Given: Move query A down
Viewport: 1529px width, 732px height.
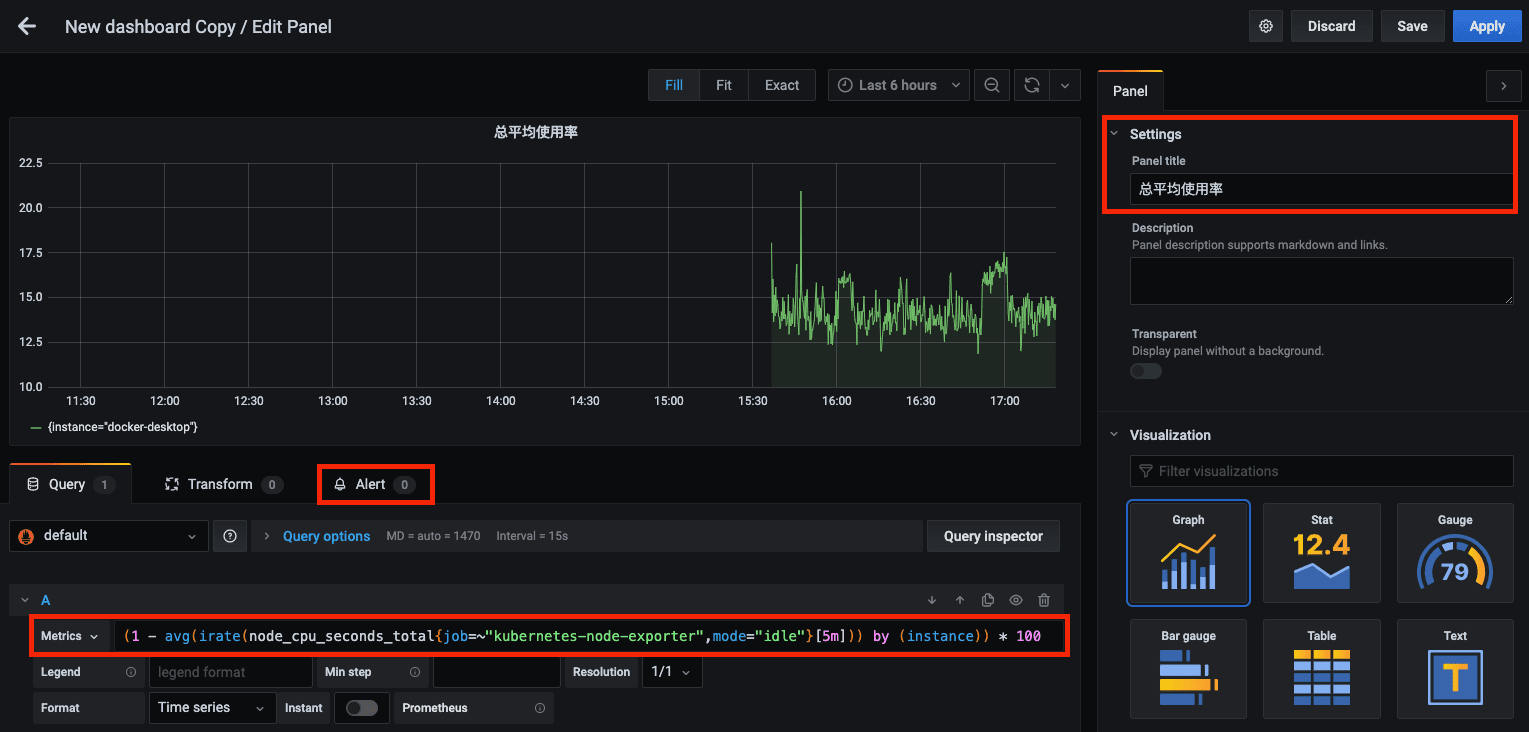Looking at the screenshot, I should coord(932,600).
